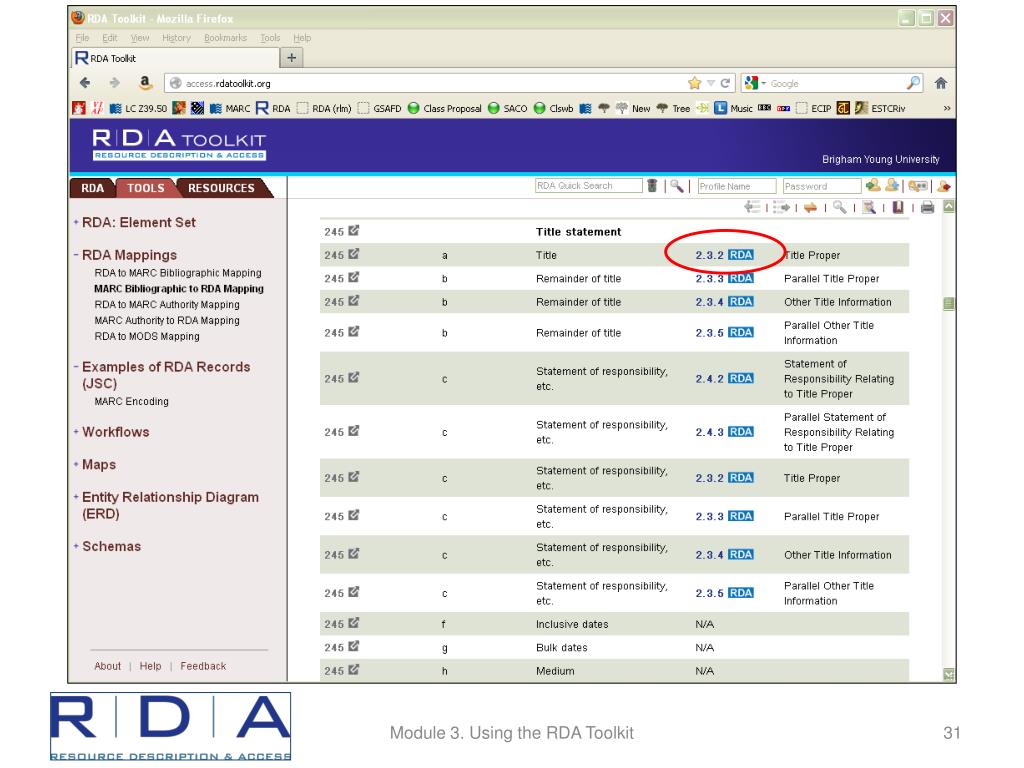Switch to the RESOURCES tab

point(219,186)
